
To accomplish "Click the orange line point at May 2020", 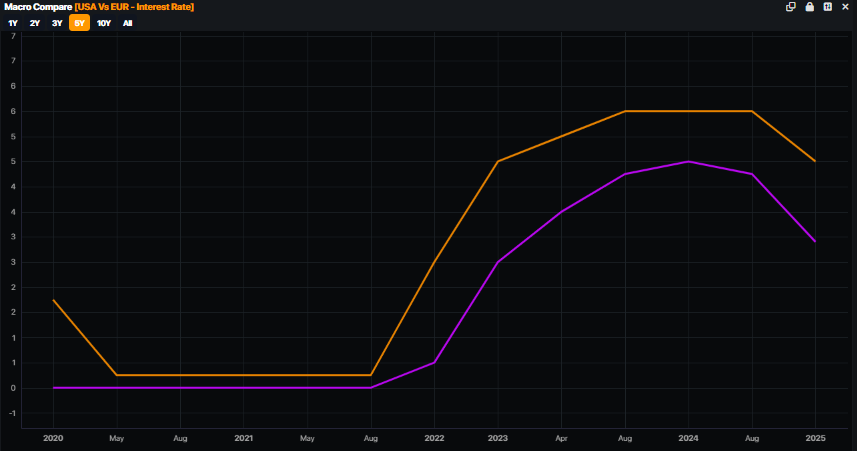I will (117, 375).
